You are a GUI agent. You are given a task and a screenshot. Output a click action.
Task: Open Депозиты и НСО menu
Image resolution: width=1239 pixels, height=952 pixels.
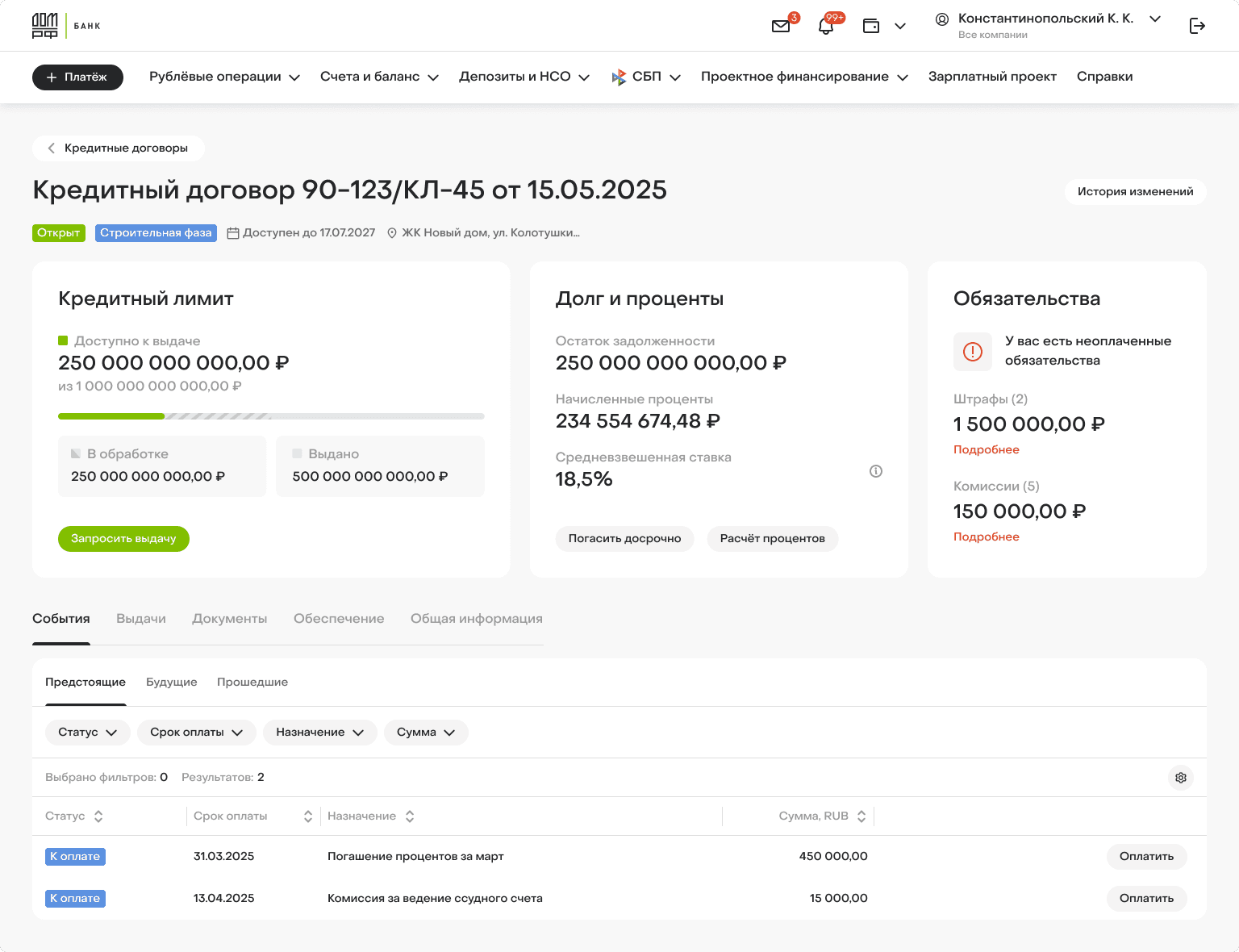[x=524, y=77]
